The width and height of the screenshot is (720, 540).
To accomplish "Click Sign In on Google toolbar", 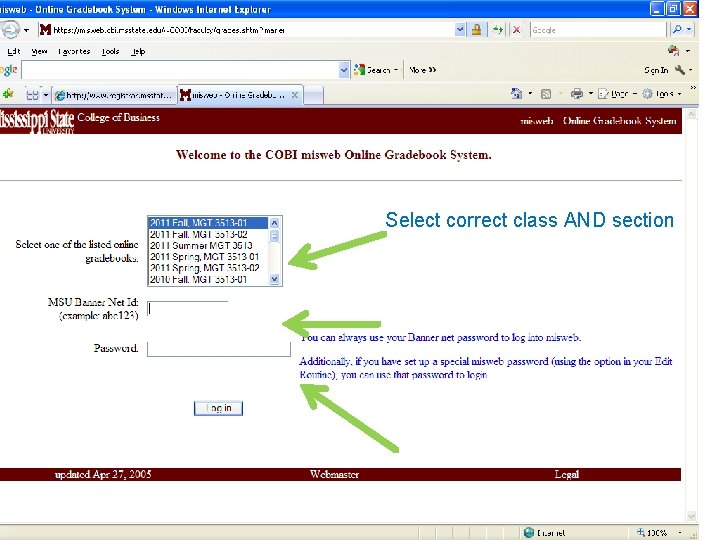I will pos(656,70).
